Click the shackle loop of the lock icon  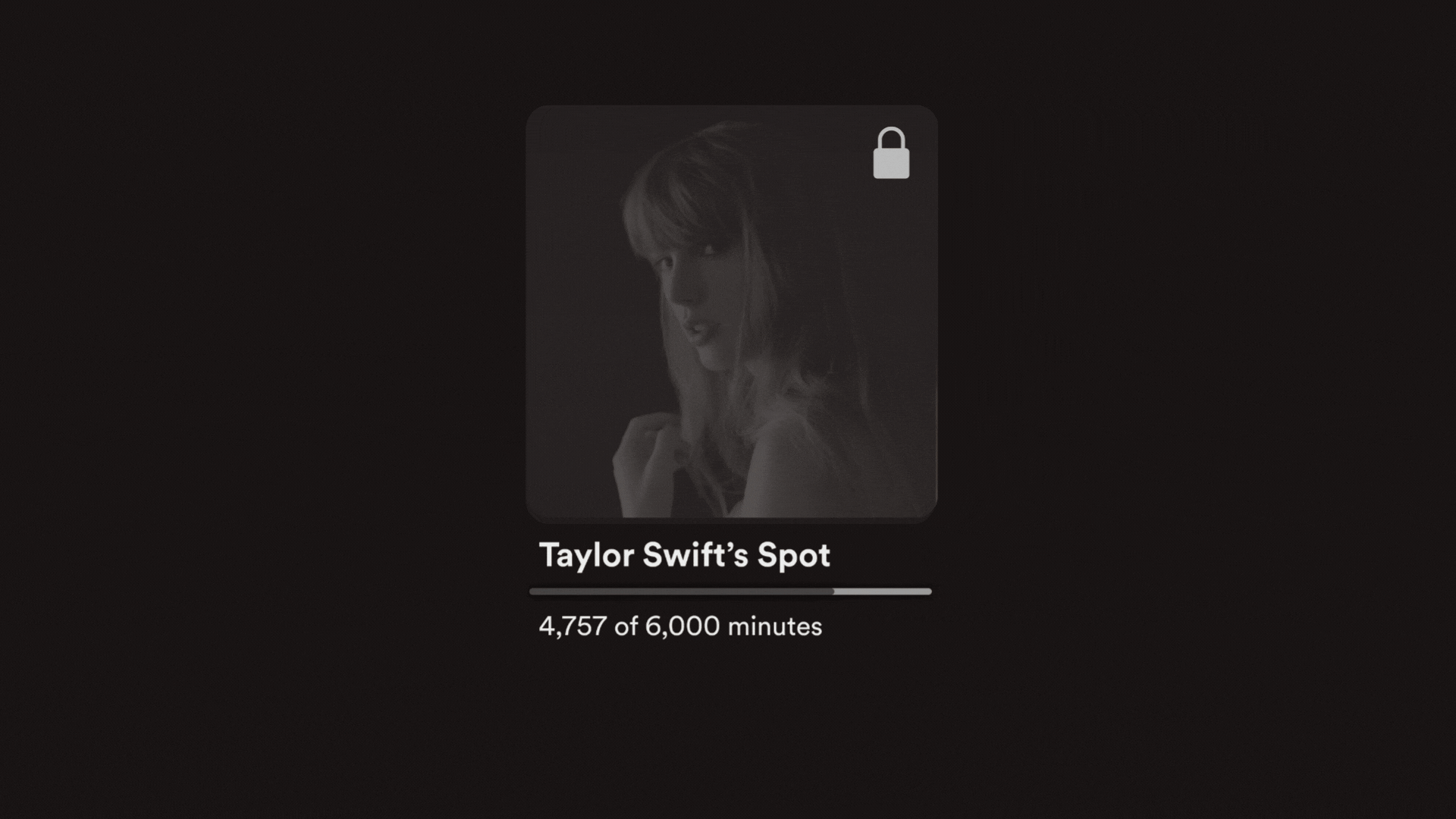pos(891,140)
